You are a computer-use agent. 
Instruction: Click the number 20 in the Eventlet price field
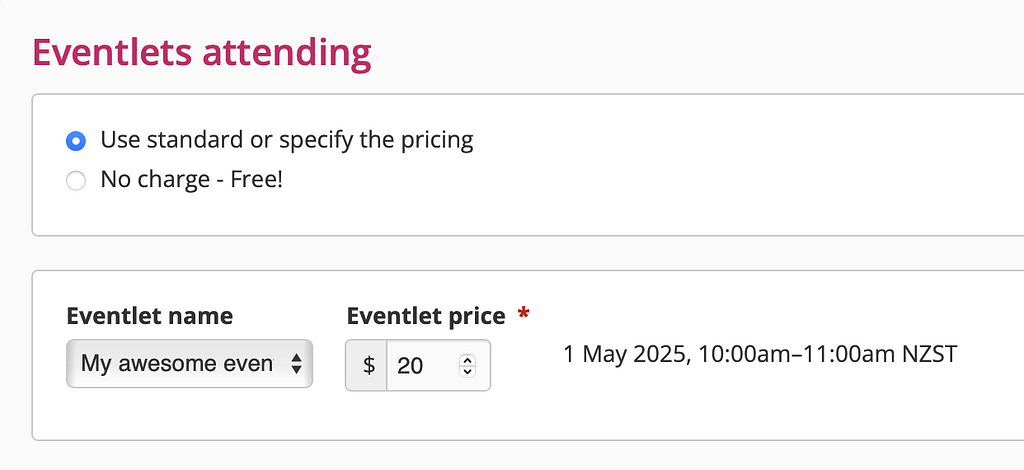[410, 365]
